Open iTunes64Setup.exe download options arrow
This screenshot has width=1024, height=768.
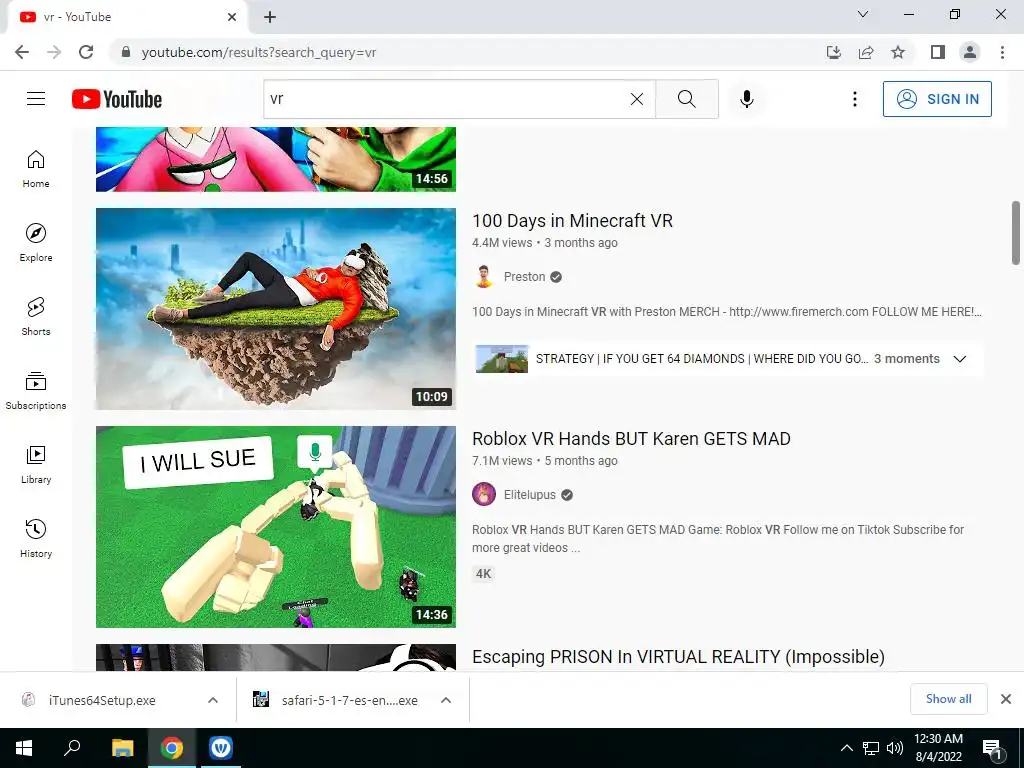[213, 700]
